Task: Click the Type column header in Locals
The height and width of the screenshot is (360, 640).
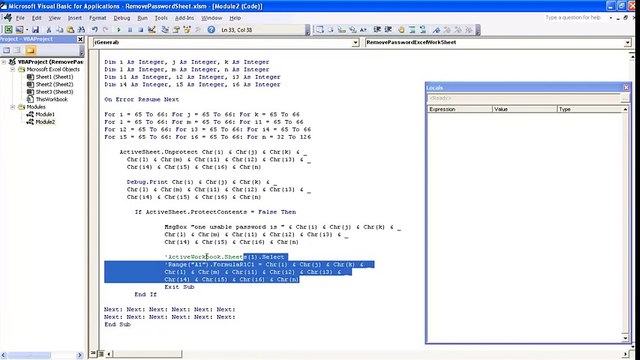Action: 590,109
